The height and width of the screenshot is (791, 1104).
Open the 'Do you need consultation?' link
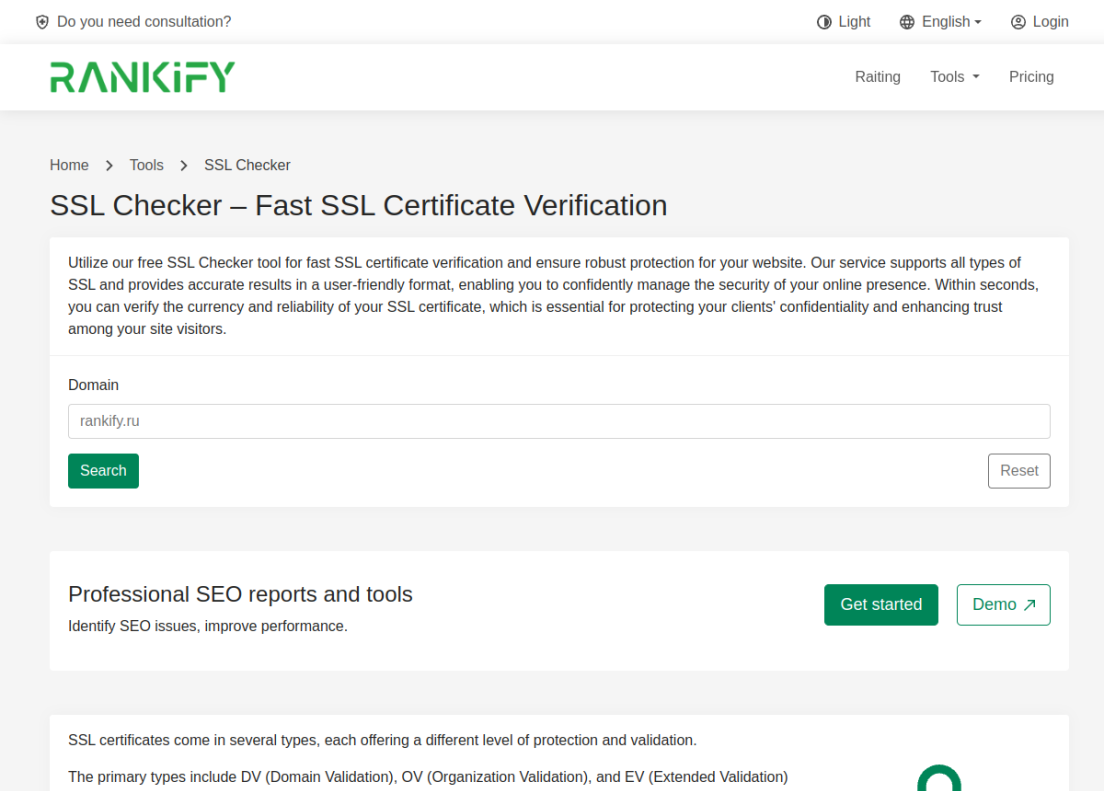click(x=144, y=22)
